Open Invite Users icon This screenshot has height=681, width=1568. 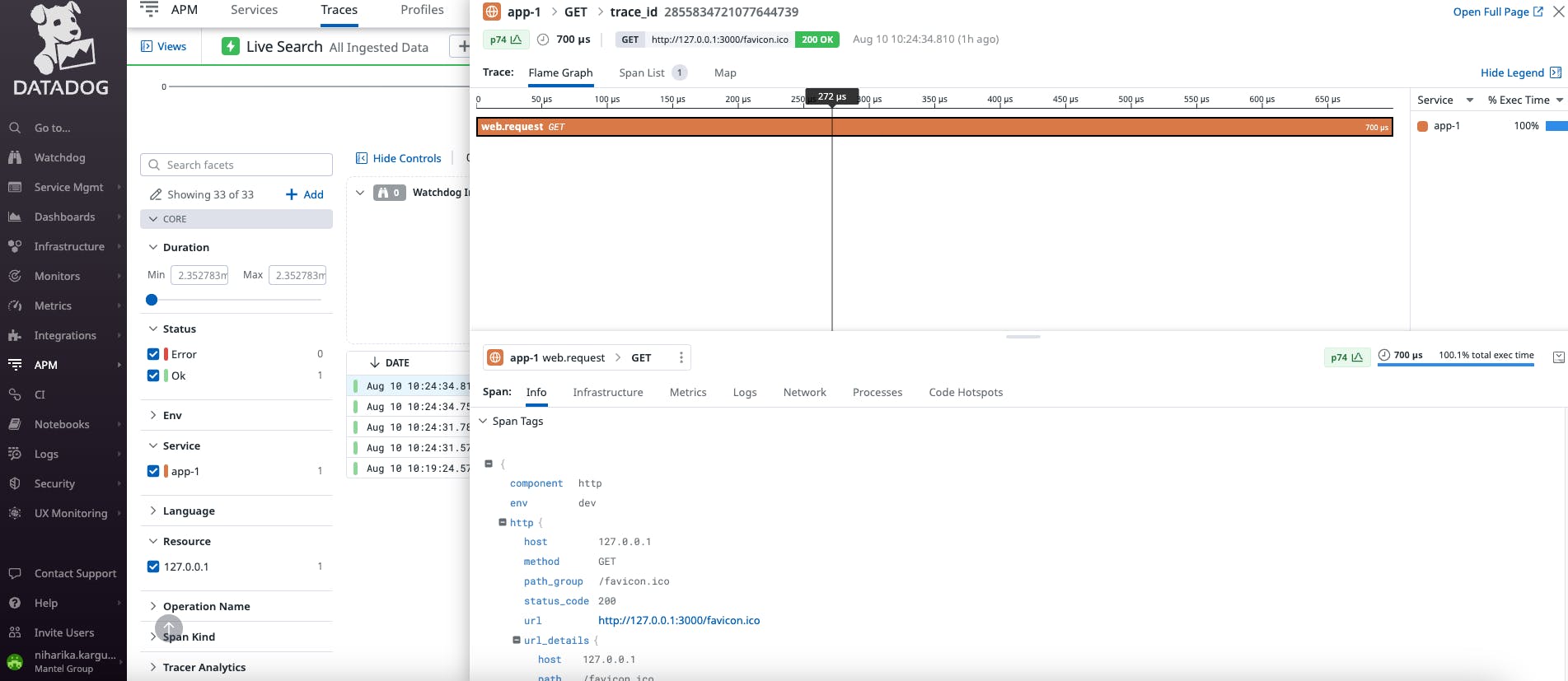pos(15,632)
